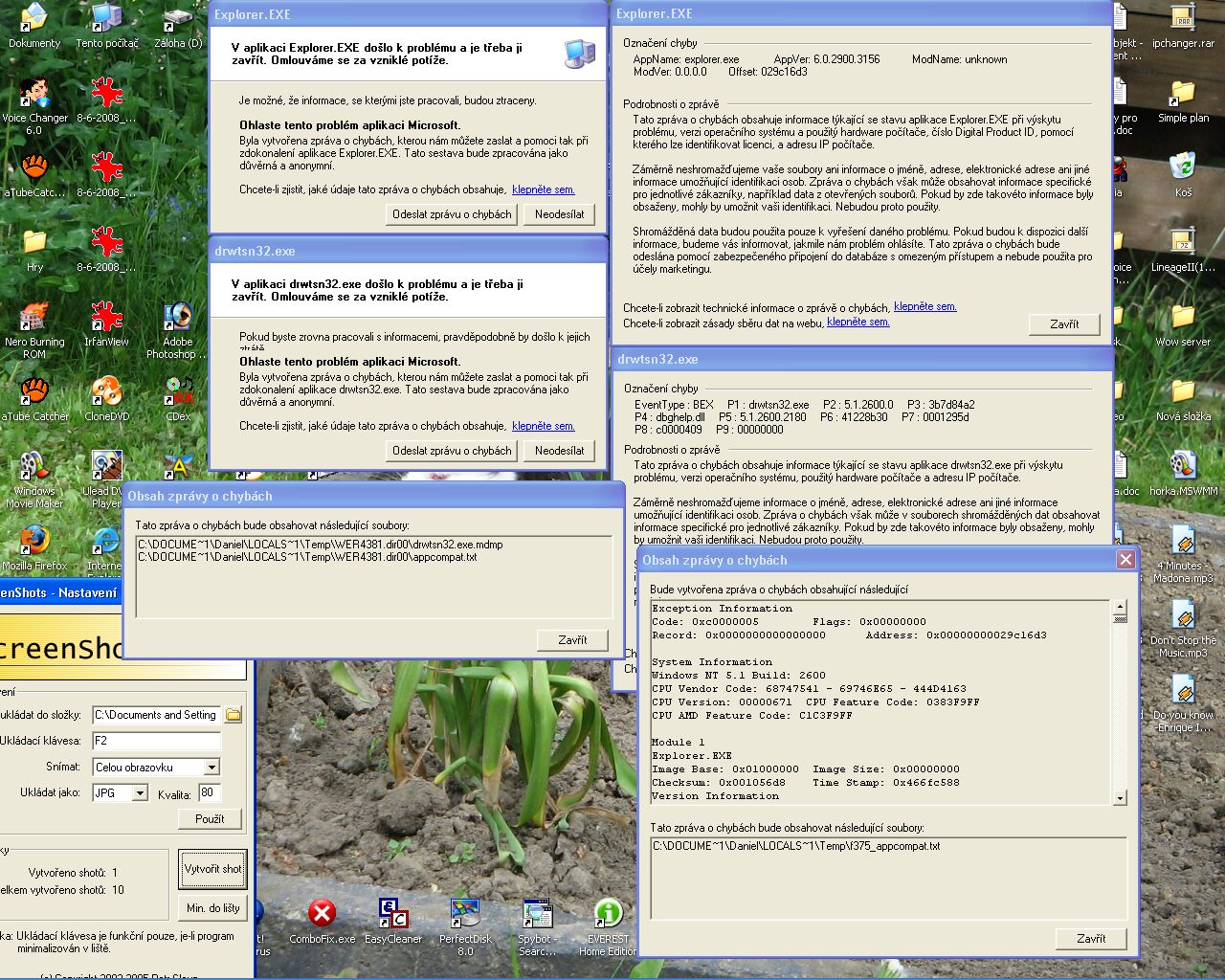1225x980 pixels.
Task: Click 'Odeslat zprávu o chybách' in Explorer.EXE dialog
Action: coord(452,214)
